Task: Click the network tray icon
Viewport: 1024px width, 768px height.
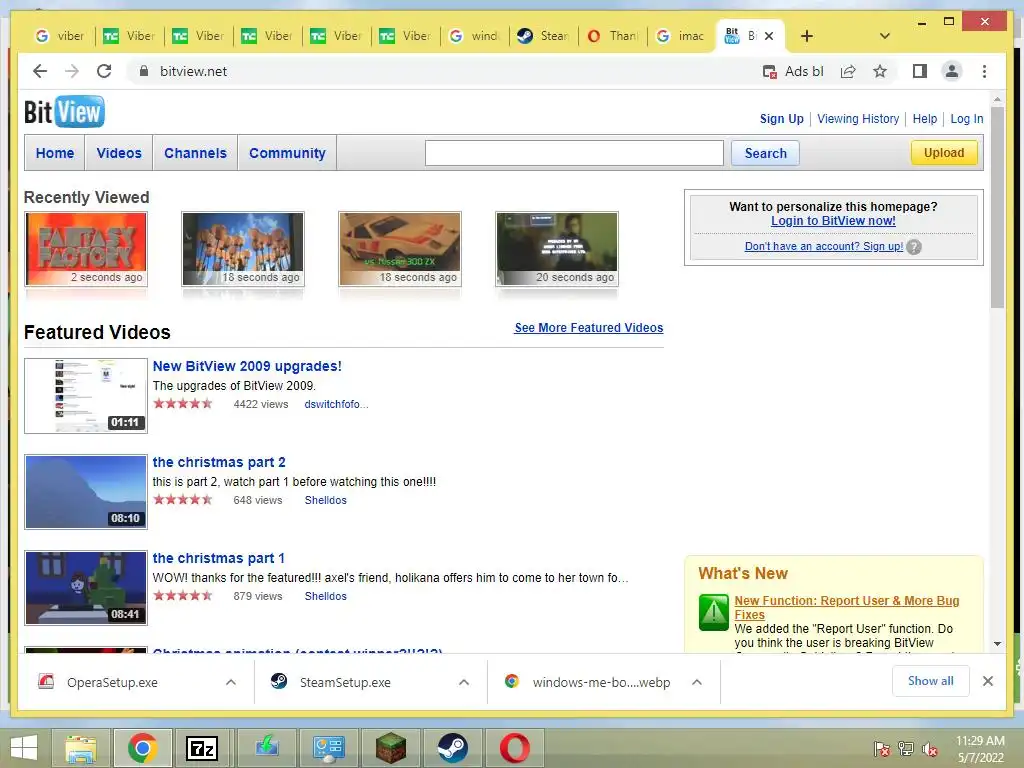Action: point(906,749)
